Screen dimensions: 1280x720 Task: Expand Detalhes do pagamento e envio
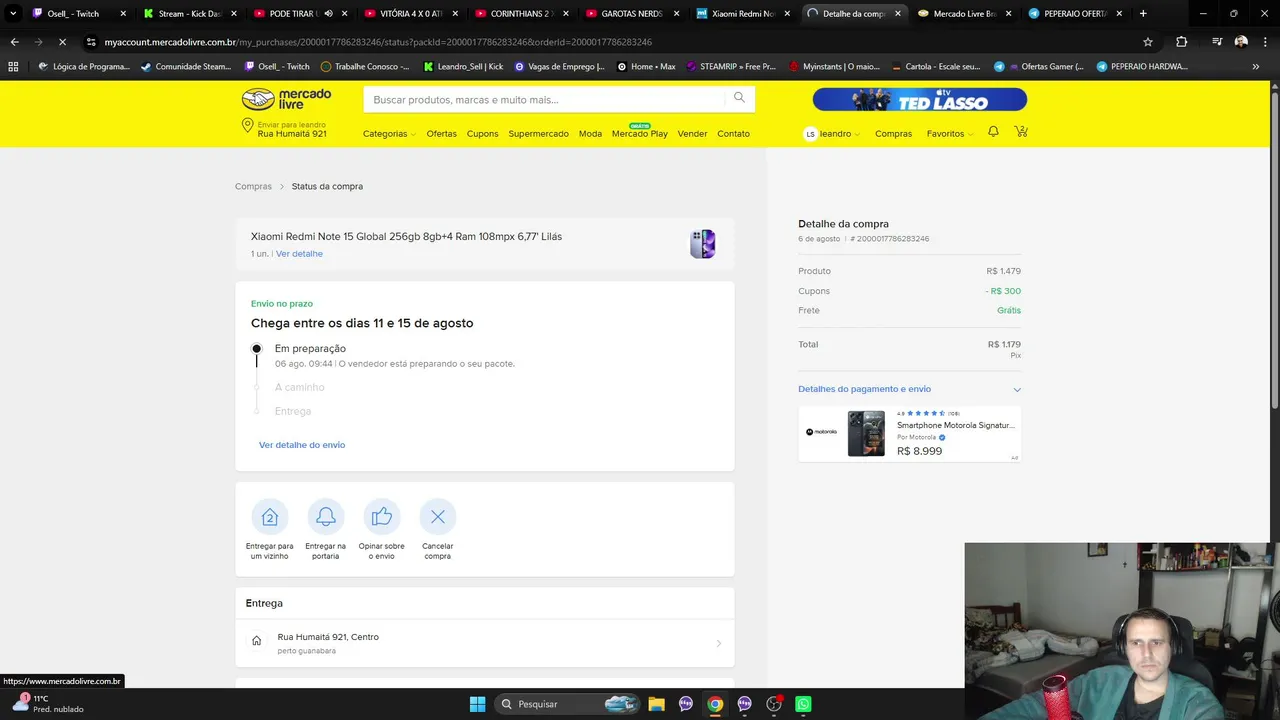909,389
